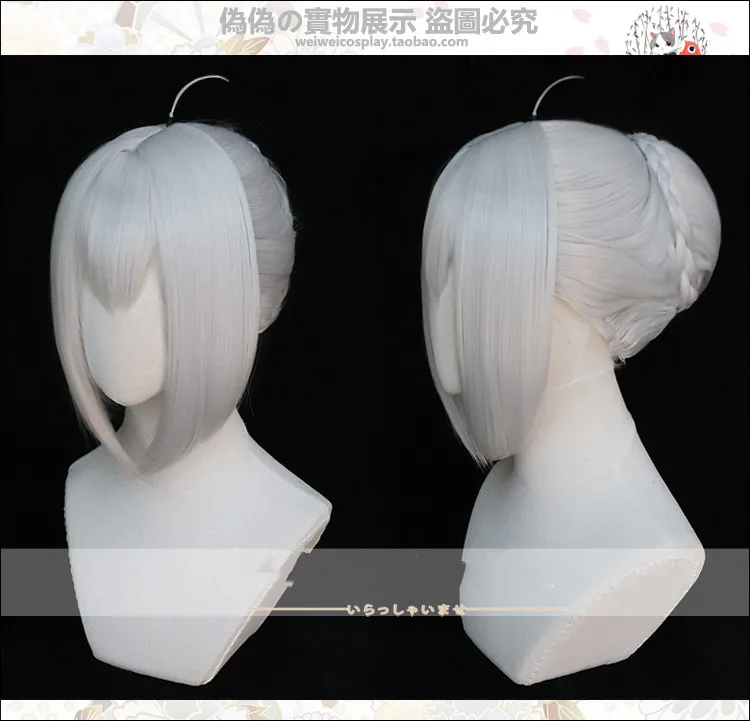Click the weiweicosplay.taobao.com URL text
750x721 pixels.
pyautogui.click(x=382, y=42)
